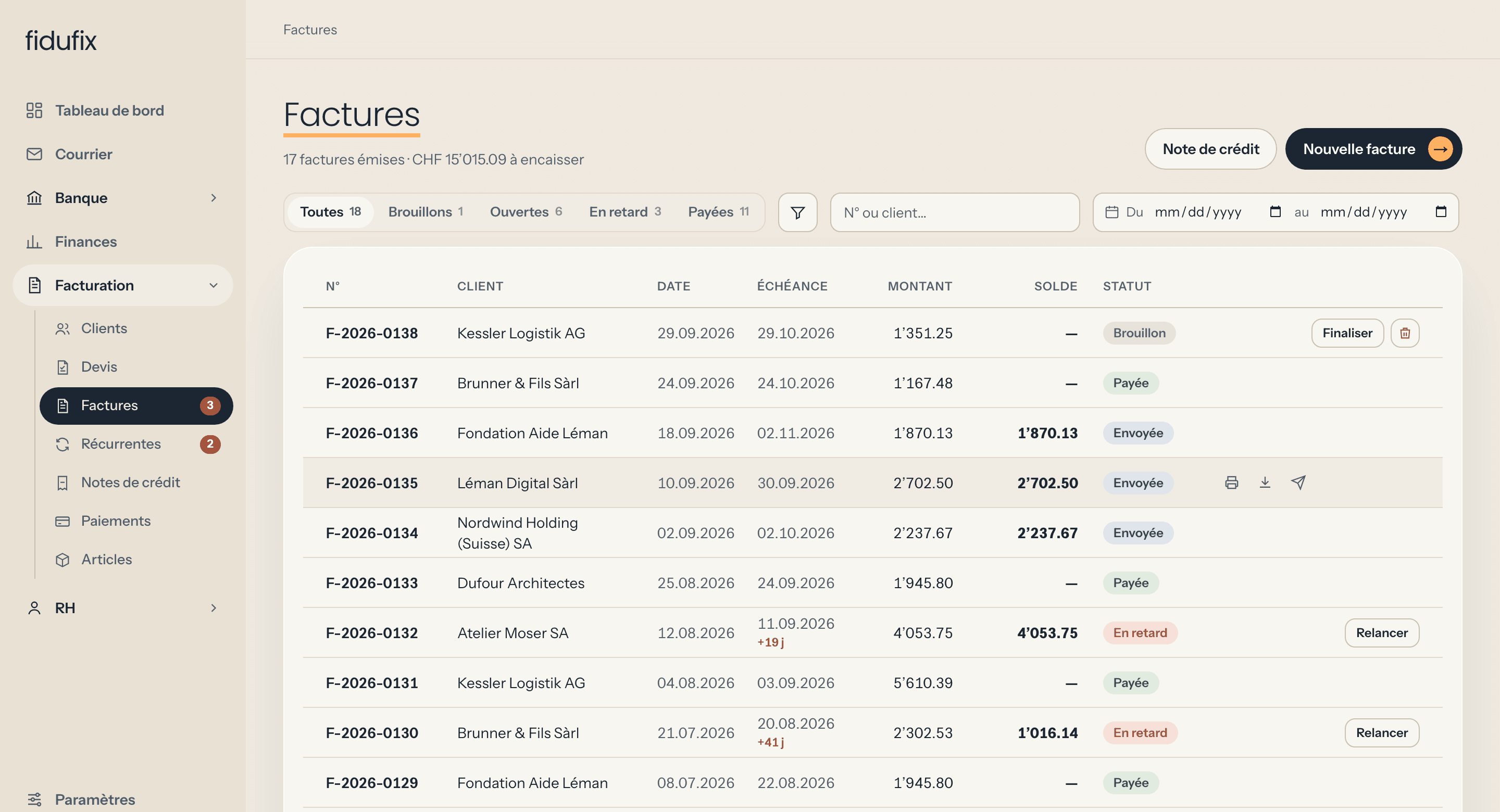Open the 'Du' start date calendar picker
The image size is (1500, 812).
pyautogui.click(x=1274, y=212)
